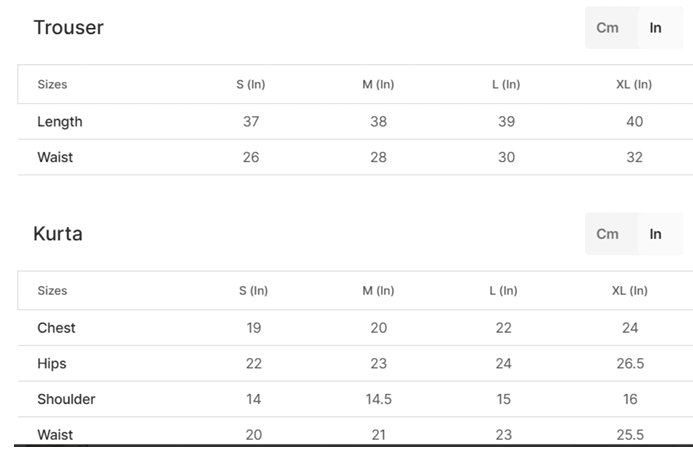Select the Waist row label in Trouser table
The image size is (693, 454).
click(x=55, y=157)
